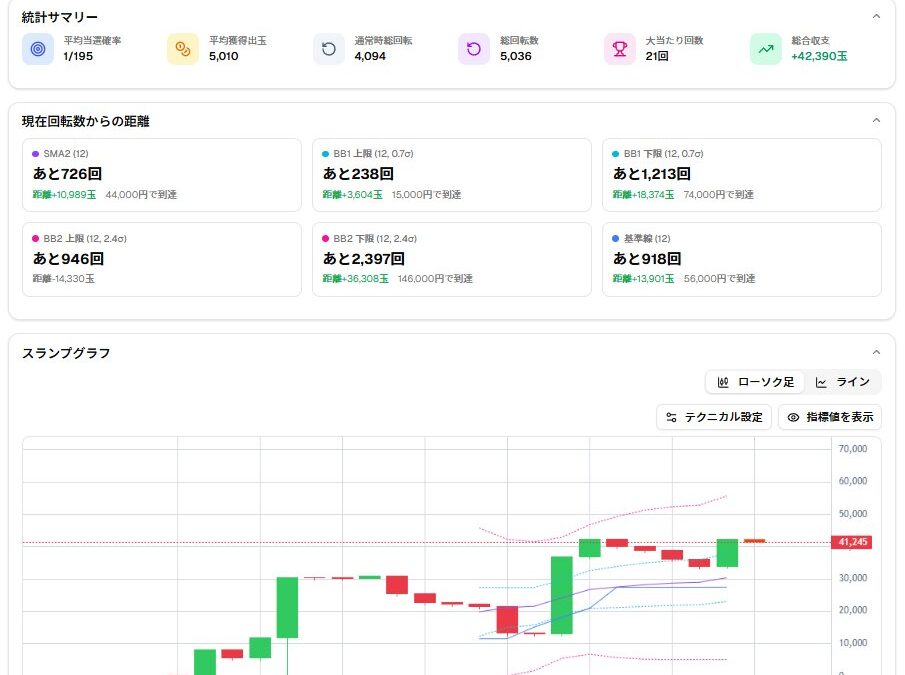Image resolution: width=905 pixels, height=675 pixels.
Task: Click the BB2 上限 pink dot
Action: click(x=35, y=239)
